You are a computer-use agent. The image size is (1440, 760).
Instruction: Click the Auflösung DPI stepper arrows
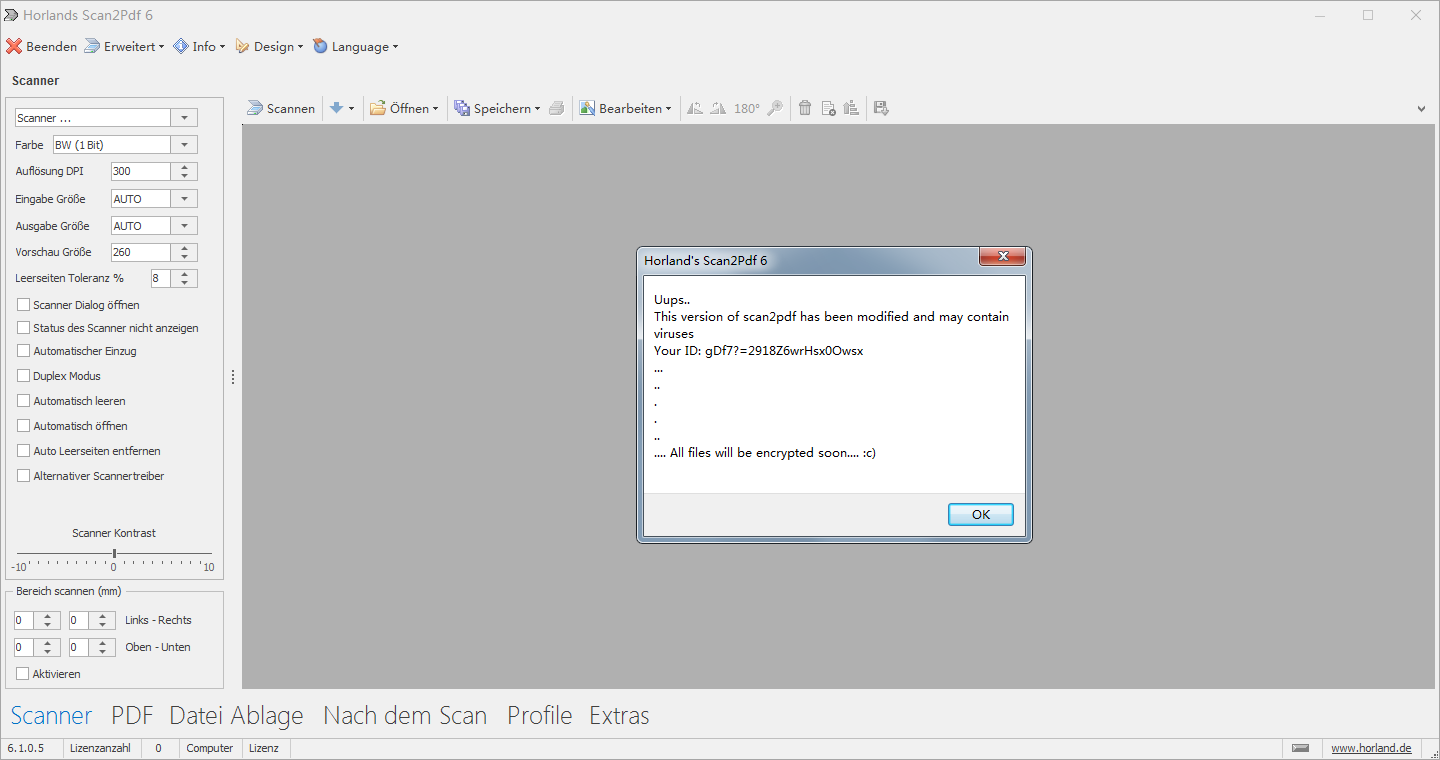[x=184, y=171]
